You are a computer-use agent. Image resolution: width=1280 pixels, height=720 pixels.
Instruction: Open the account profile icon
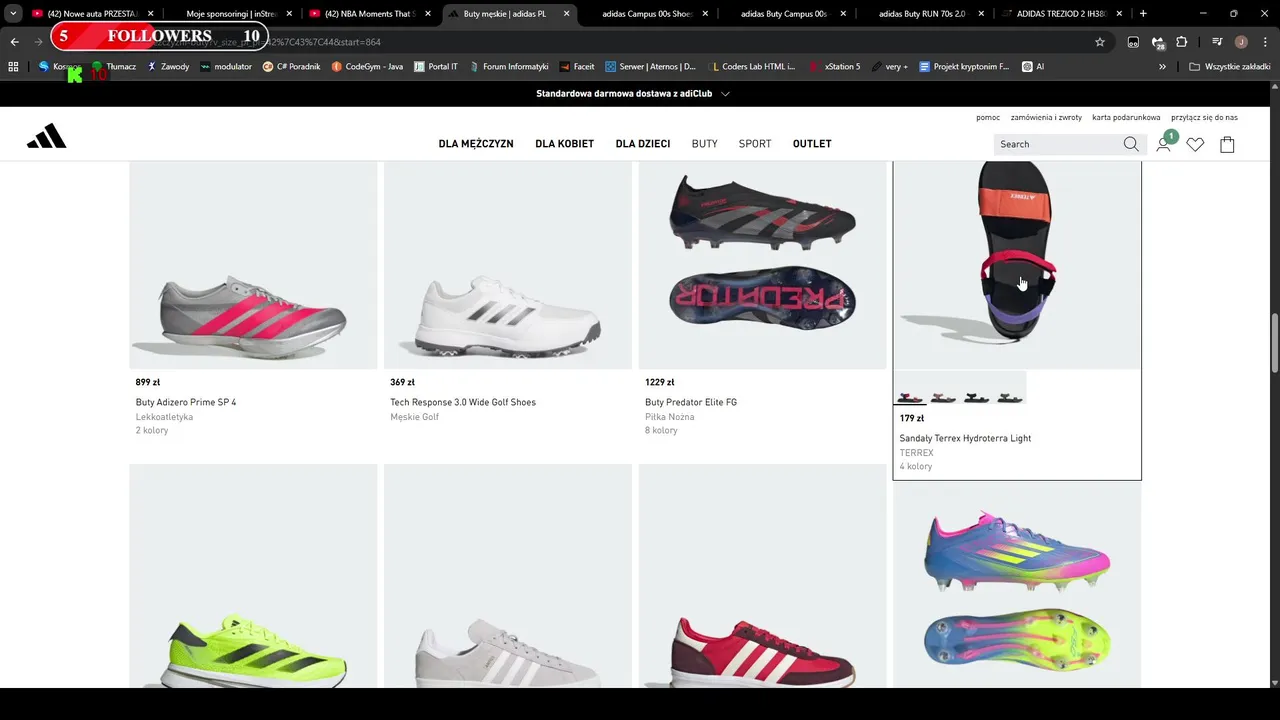[1164, 144]
